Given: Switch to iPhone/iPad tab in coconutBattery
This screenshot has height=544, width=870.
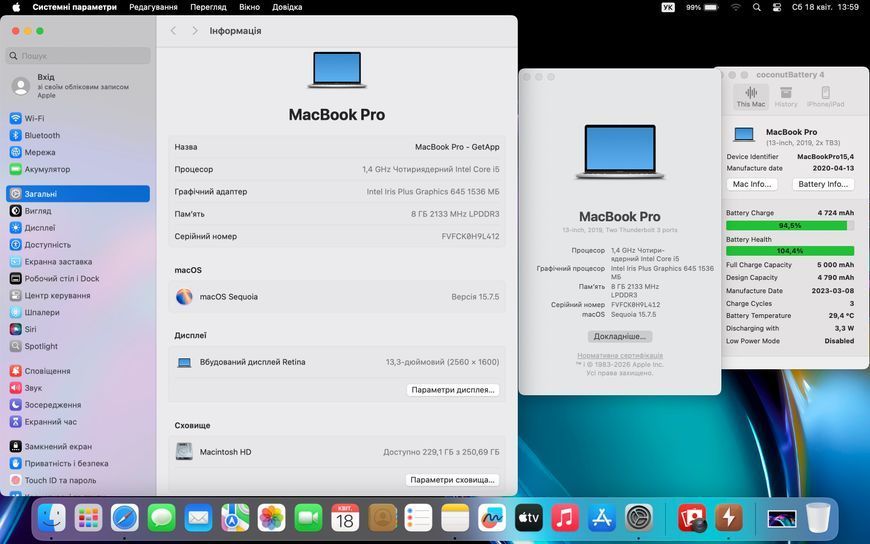Looking at the screenshot, I should point(826,97).
